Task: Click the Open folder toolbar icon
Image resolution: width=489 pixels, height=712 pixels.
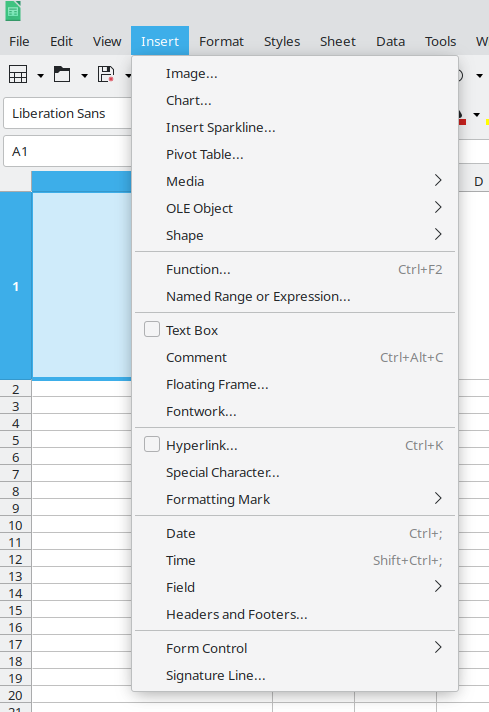Action: (62, 74)
